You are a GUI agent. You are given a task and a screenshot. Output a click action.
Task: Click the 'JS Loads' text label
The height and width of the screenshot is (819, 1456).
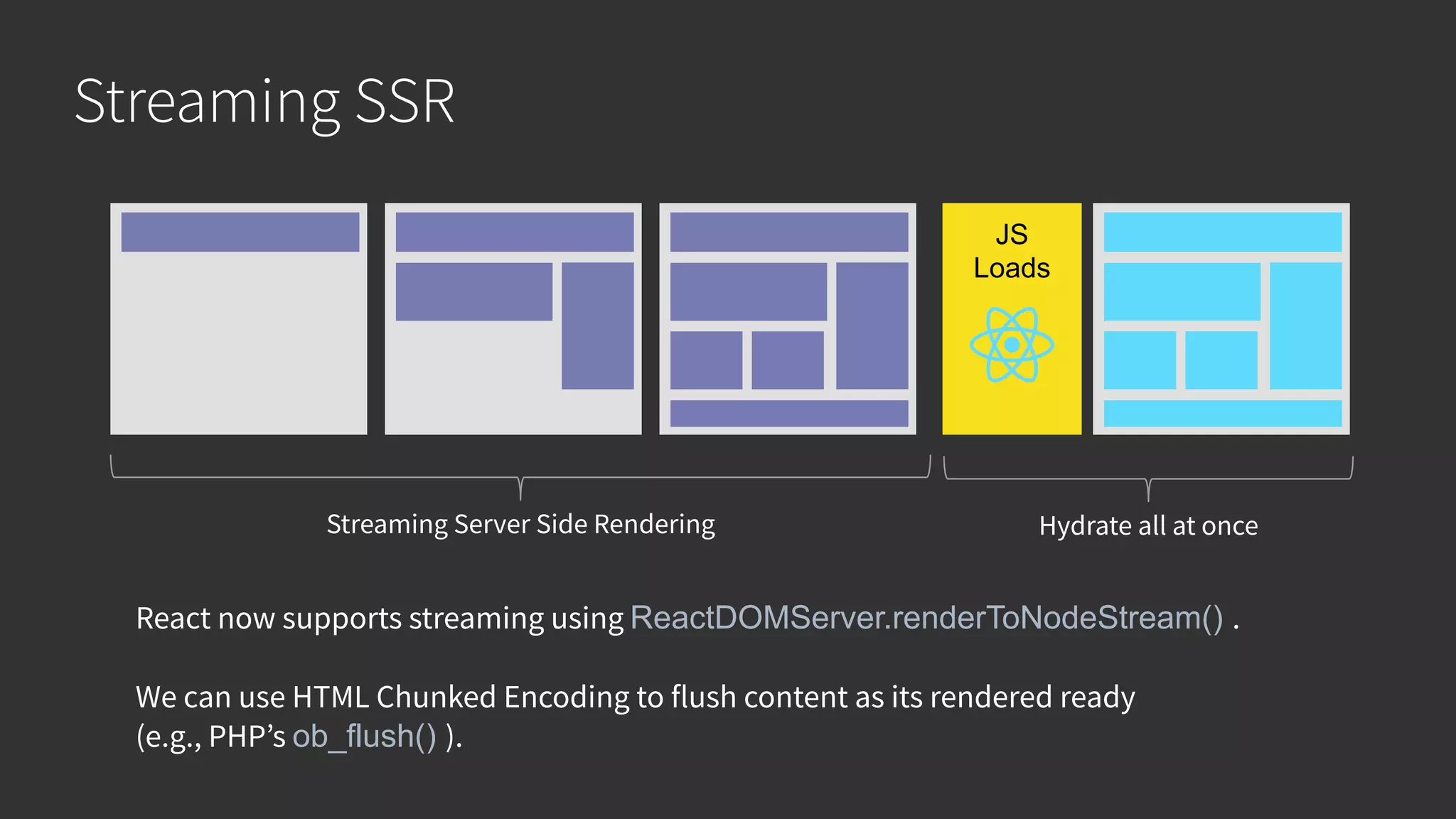[x=1011, y=251]
